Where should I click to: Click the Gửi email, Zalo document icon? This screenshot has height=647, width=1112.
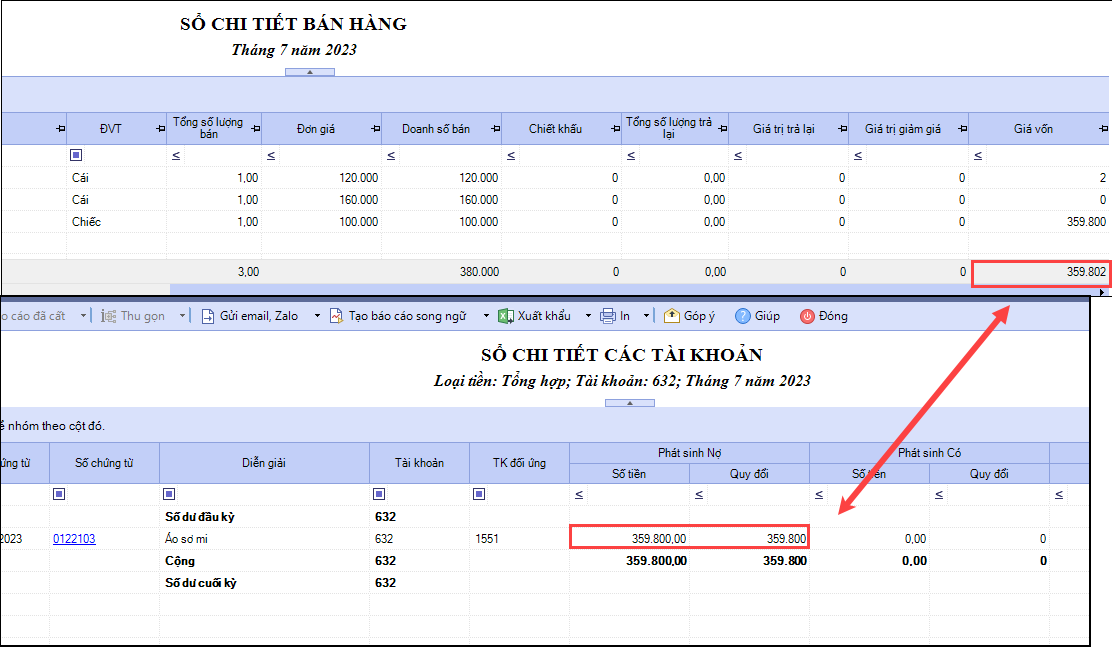(208, 316)
